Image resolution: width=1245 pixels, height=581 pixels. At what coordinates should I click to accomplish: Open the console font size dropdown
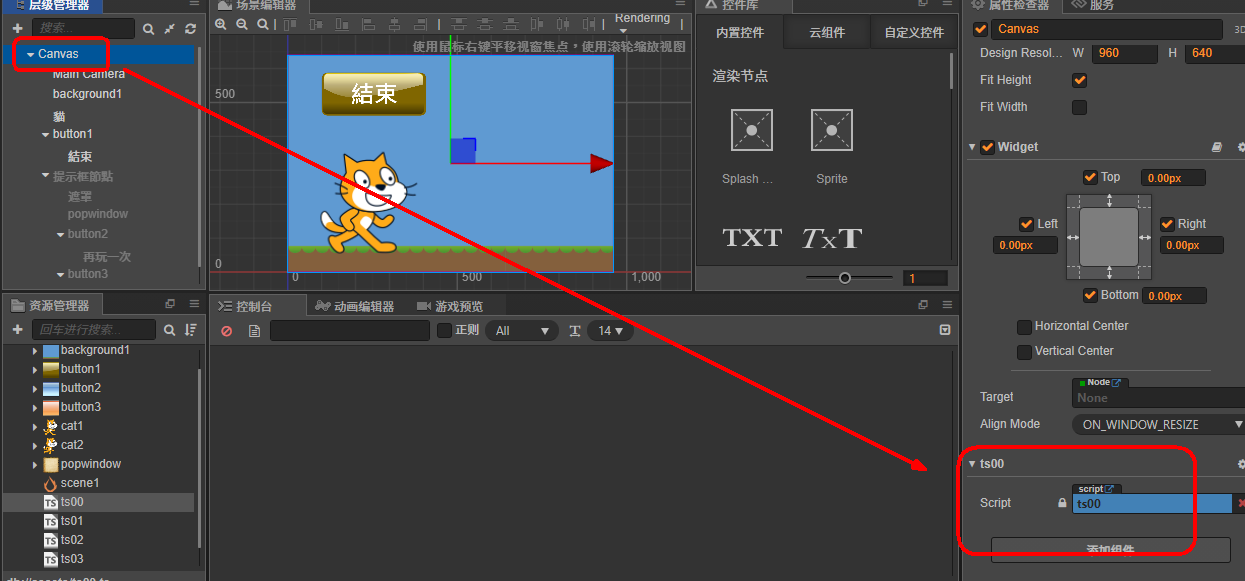coord(610,330)
